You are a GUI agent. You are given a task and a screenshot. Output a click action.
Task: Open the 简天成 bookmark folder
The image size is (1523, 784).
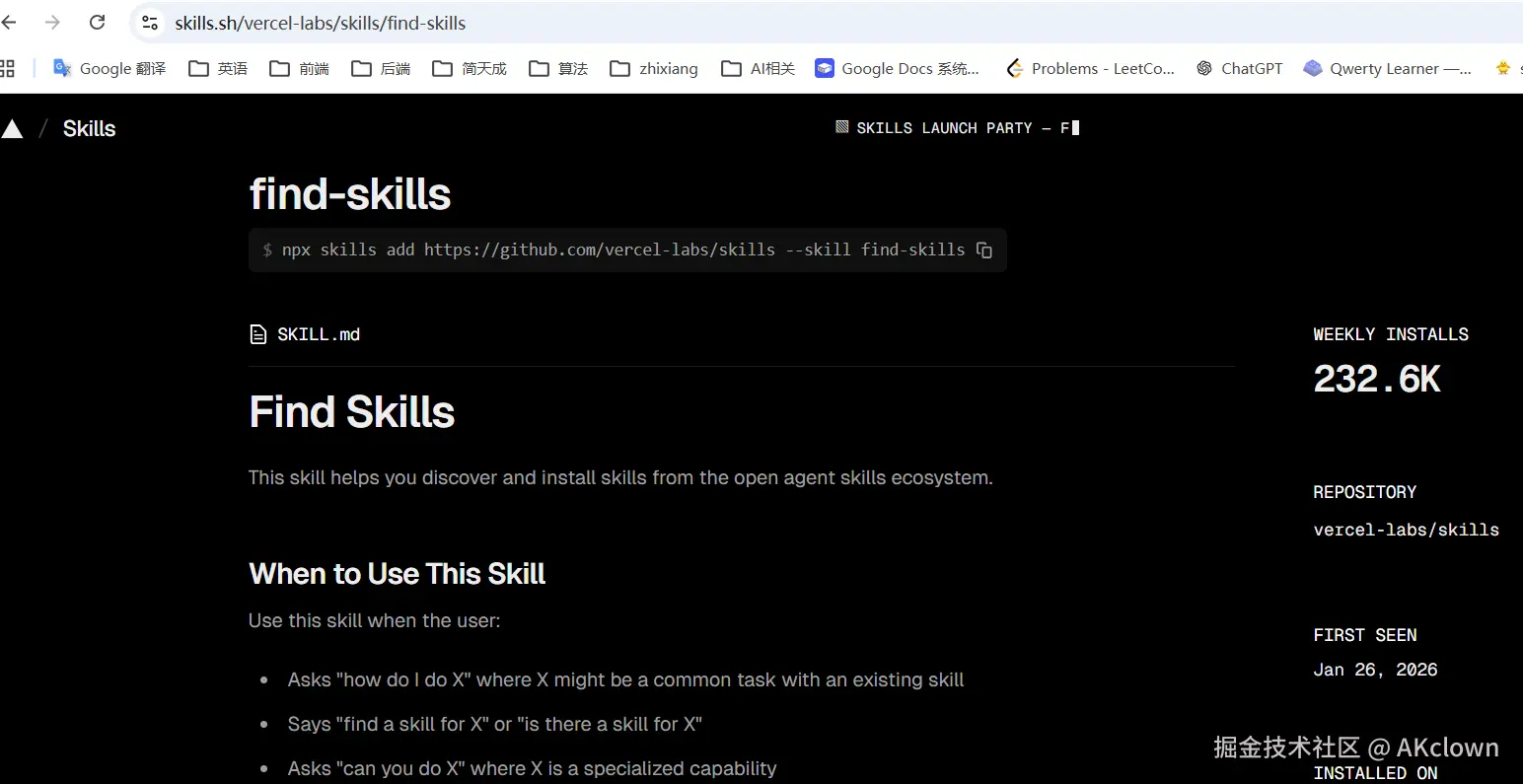coord(470,68)
